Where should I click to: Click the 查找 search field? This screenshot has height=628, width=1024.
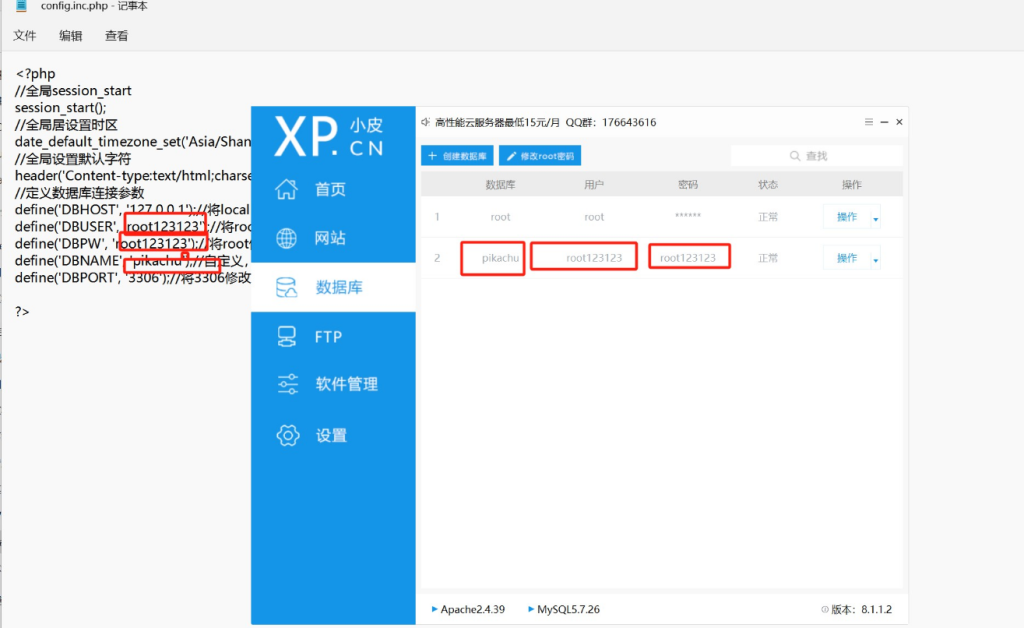coord(816,156)
